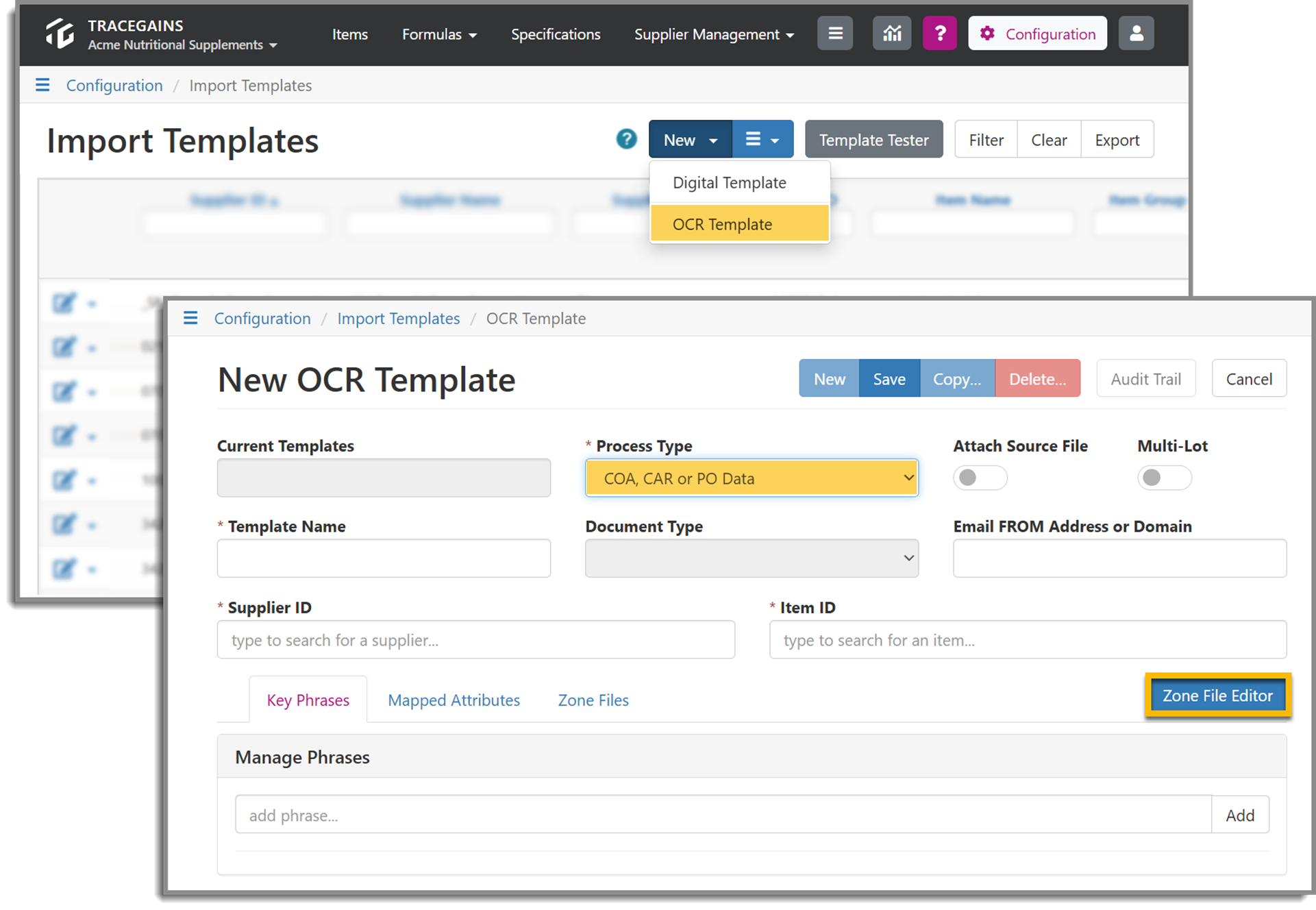
Task: Click the edit icon in first grid row
Action: (x=64, y=303)
